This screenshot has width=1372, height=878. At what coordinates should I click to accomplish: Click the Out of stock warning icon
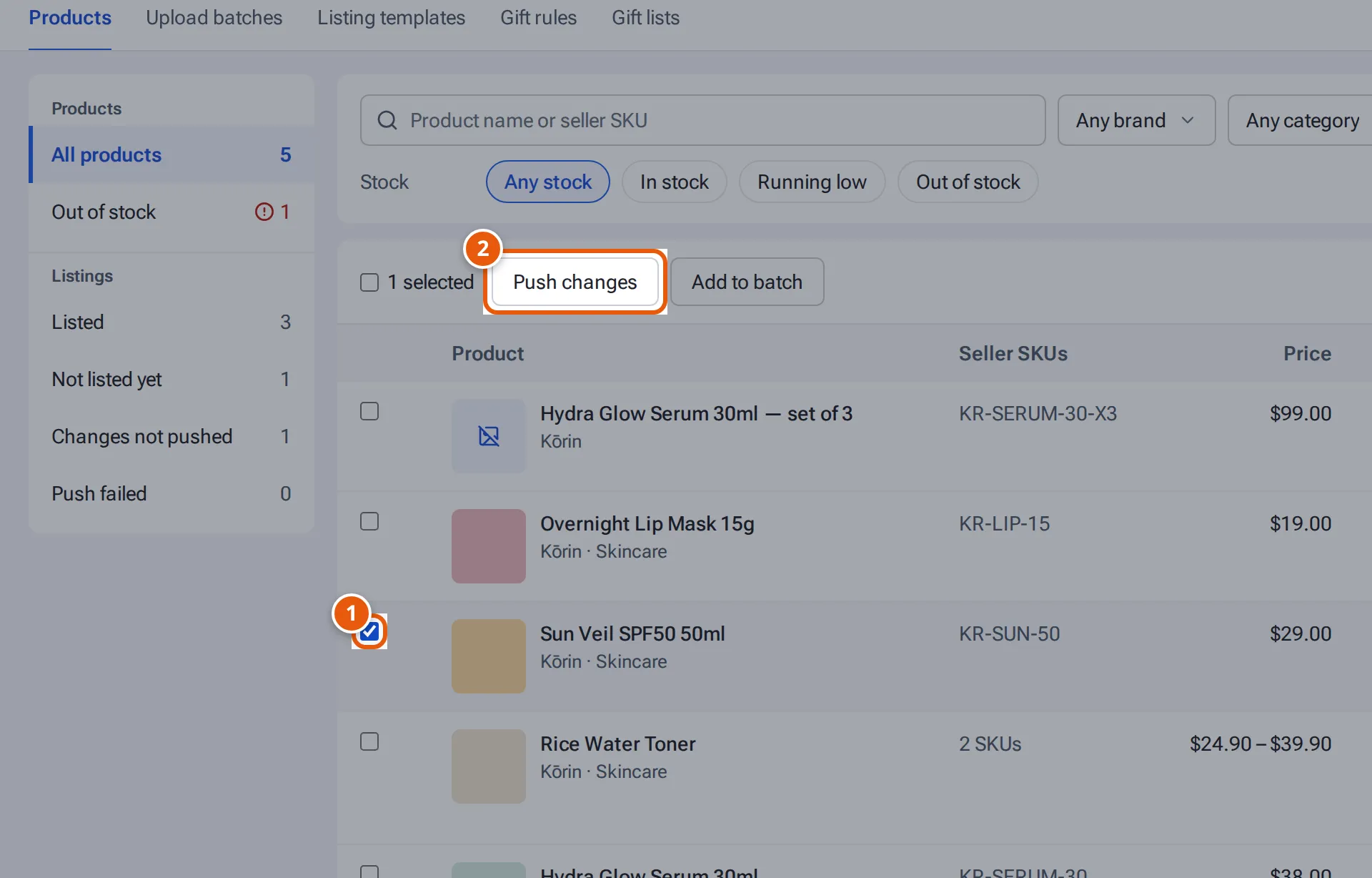264,212
